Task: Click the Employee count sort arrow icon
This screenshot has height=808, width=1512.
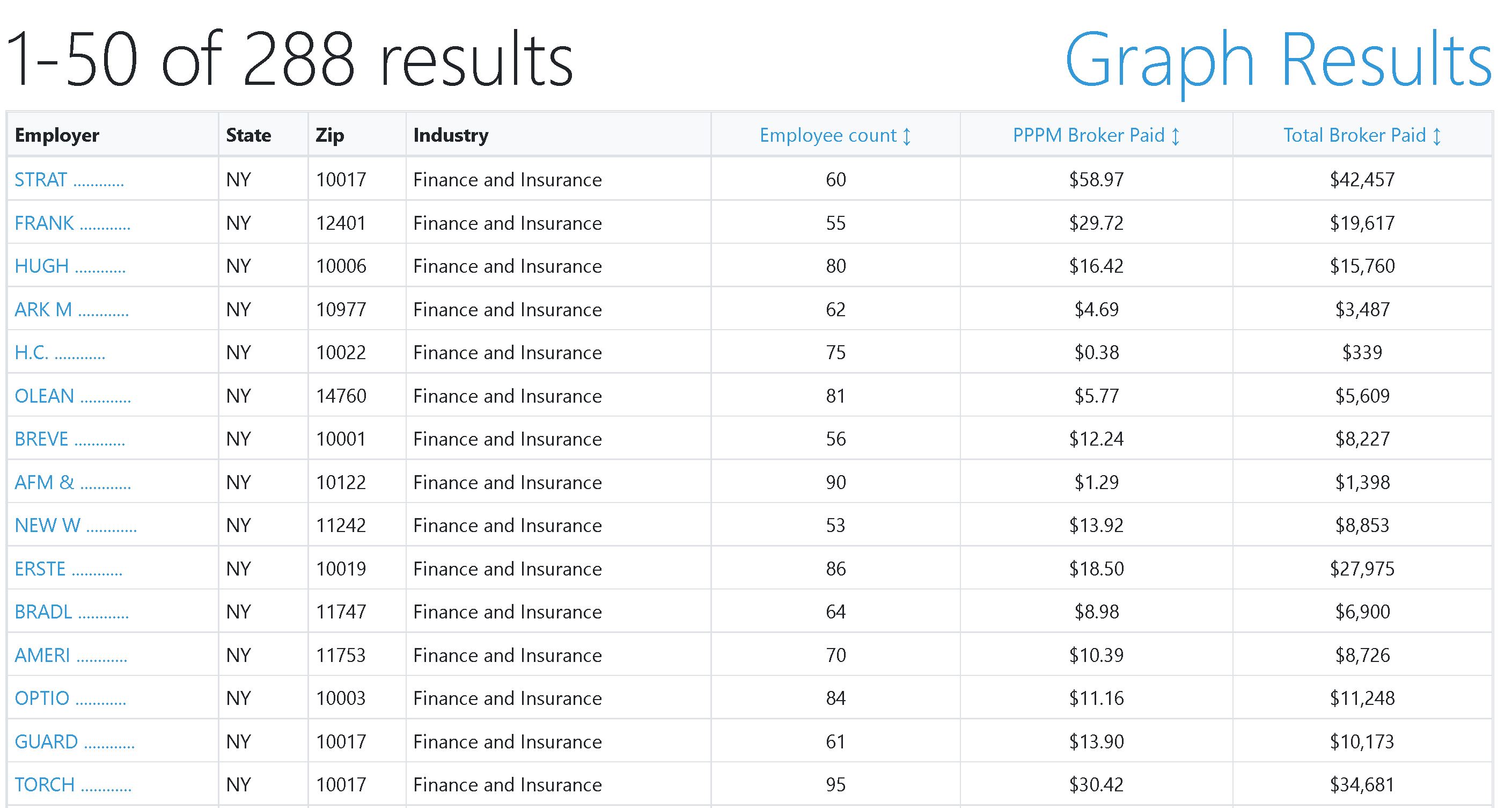Action: (907, 136)
